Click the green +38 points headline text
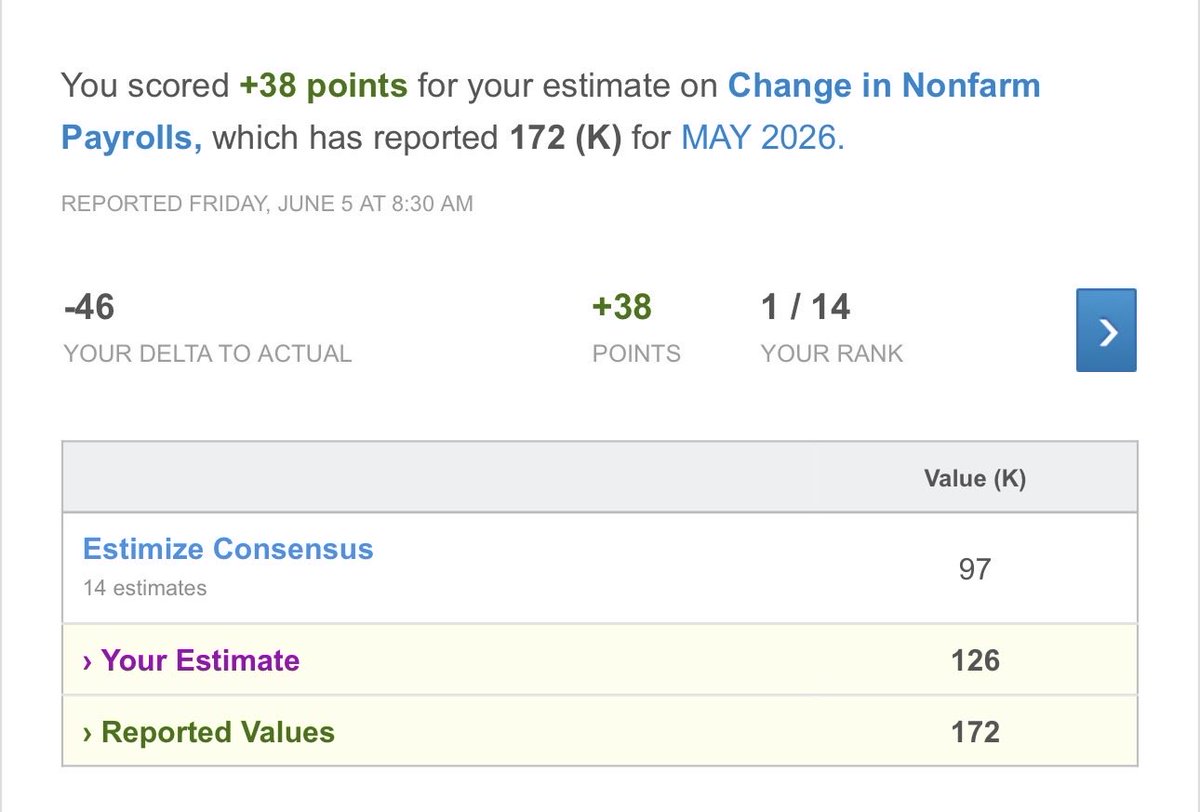Screen dimensions: 1200x812 (x=323, y=86)
